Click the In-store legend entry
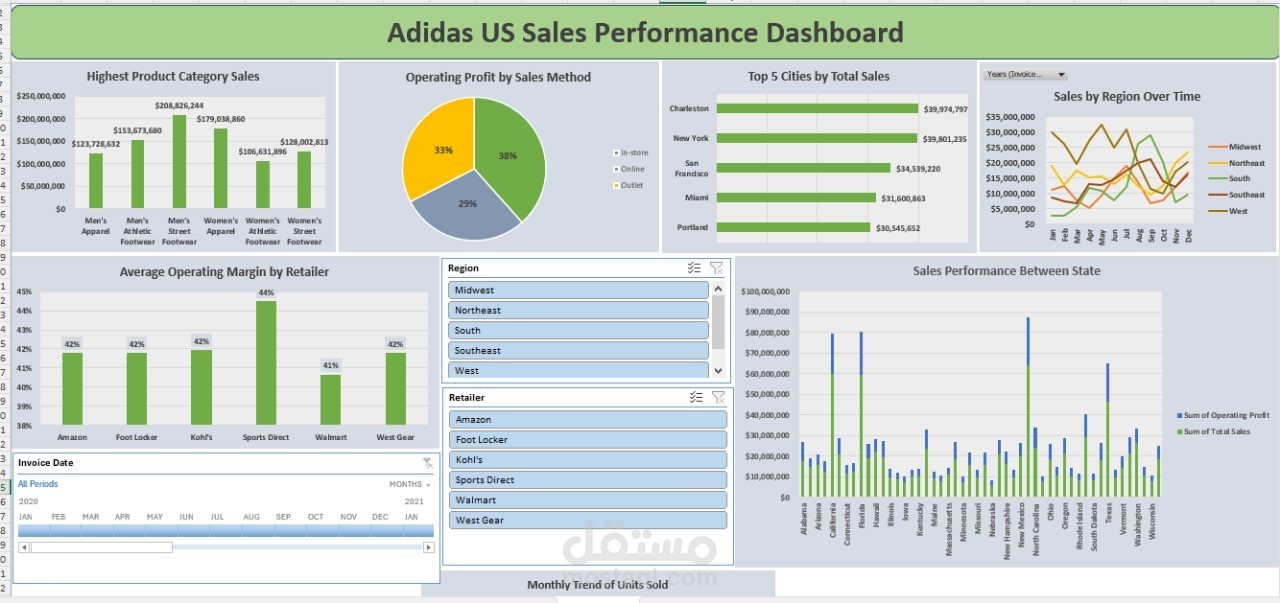This screenshot has height=603, width=1280. point(631,153)
